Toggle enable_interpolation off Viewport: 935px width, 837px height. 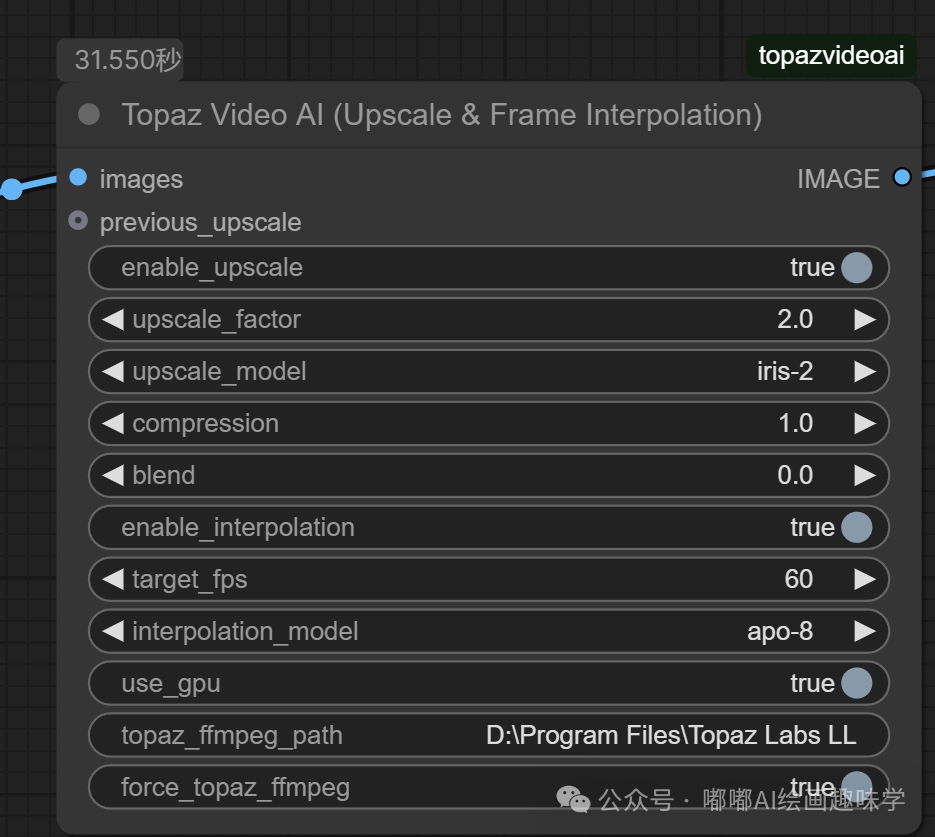click(x=857, y=528)
